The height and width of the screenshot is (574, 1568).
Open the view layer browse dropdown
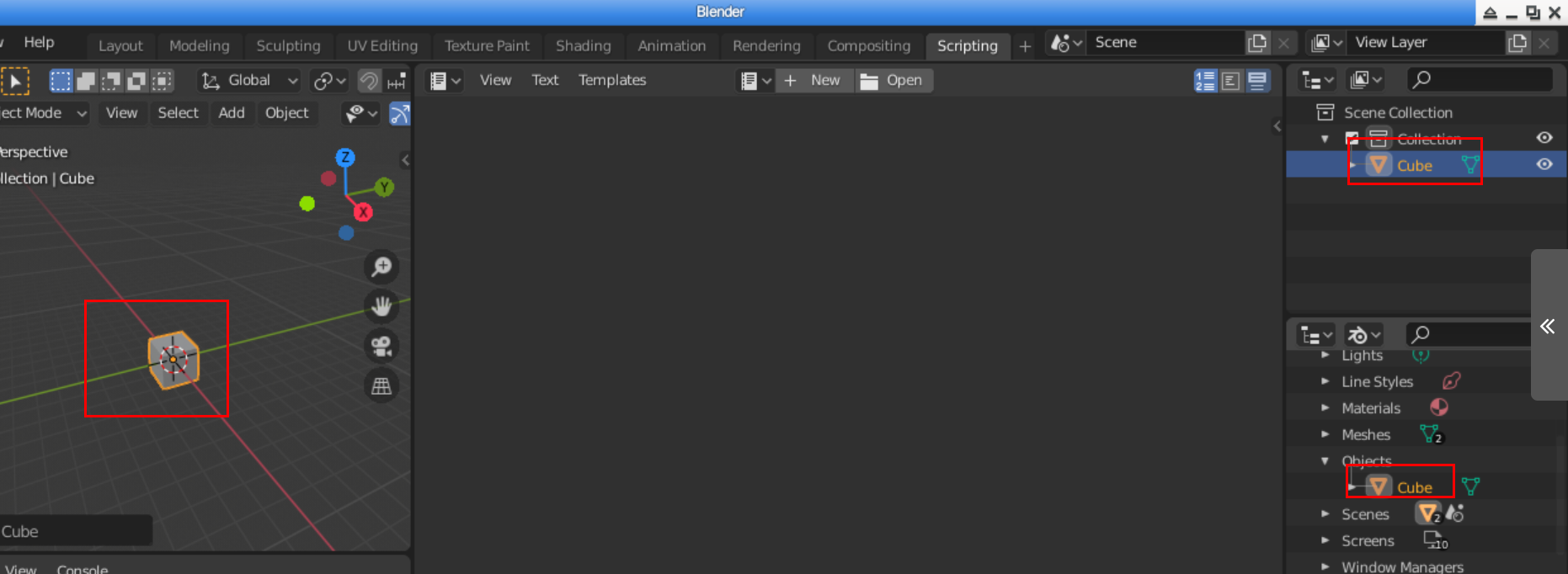pyautogui.click(x=1326, y=43)
